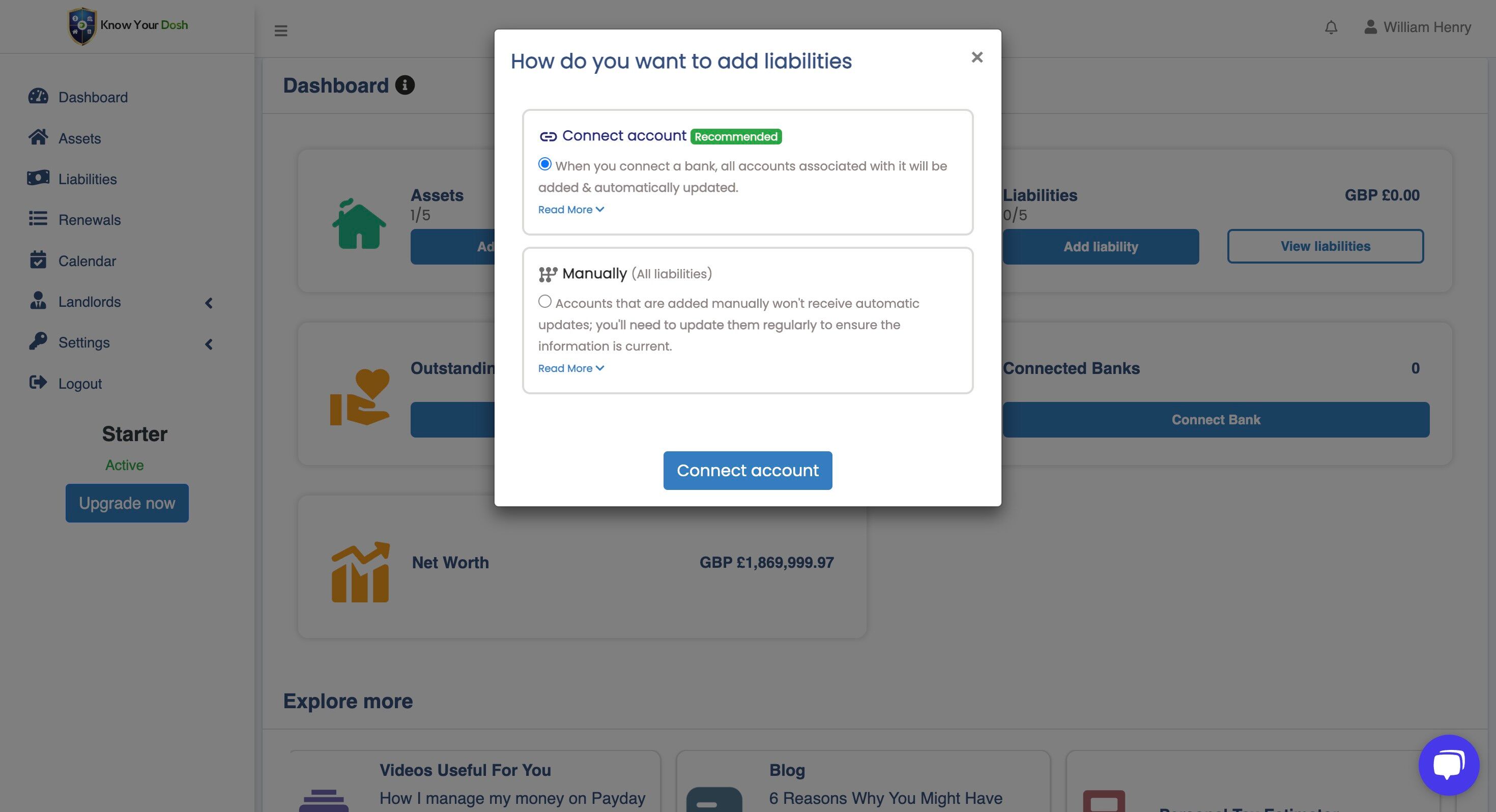Image resolution: width=1496 pixels, height=812 pixels.
Task: Expand Read More under Connect account
Action: tap(571, 210)
